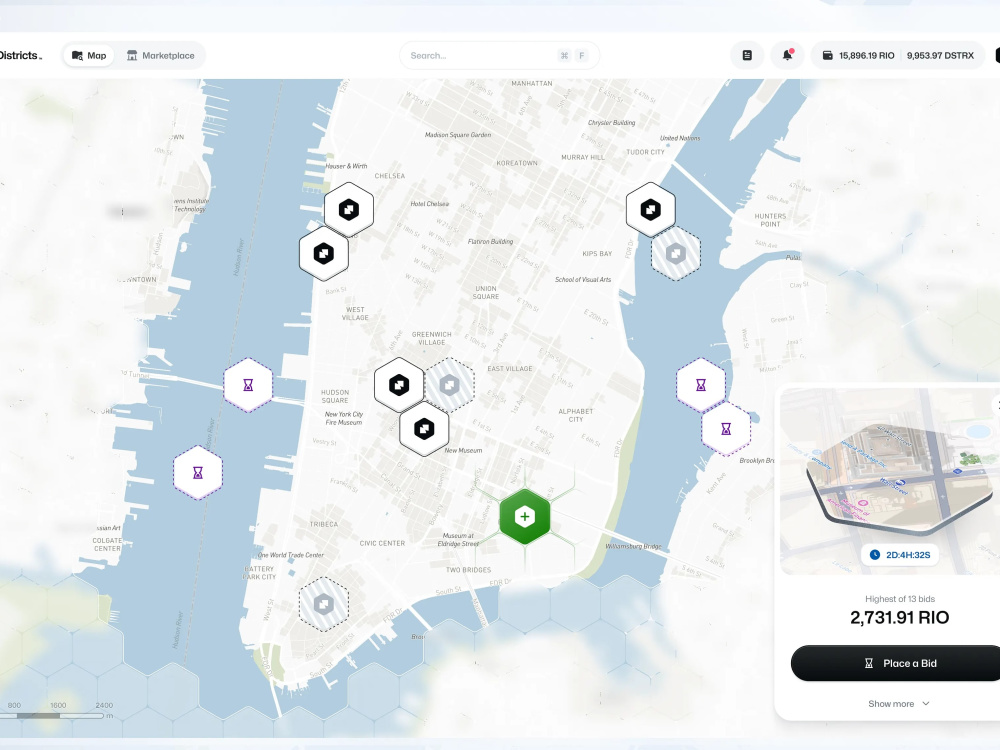Click the Chelsea map label
Screen dimensions: 1000x750
pos(390,176)
